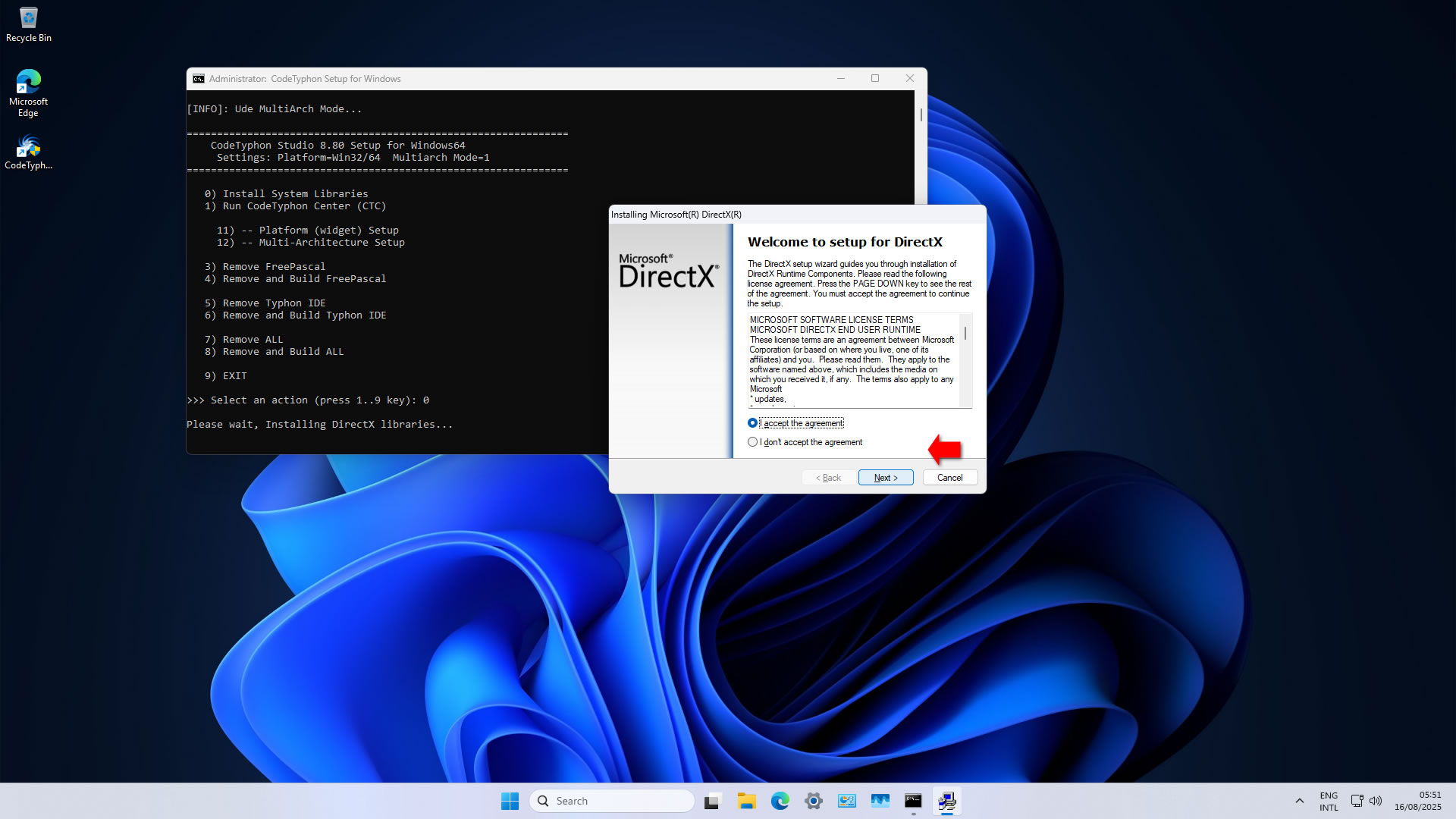Click "6) Remove and Build Typhon IDE" line
Screen dimensions: 1456x819
[295, 315]
